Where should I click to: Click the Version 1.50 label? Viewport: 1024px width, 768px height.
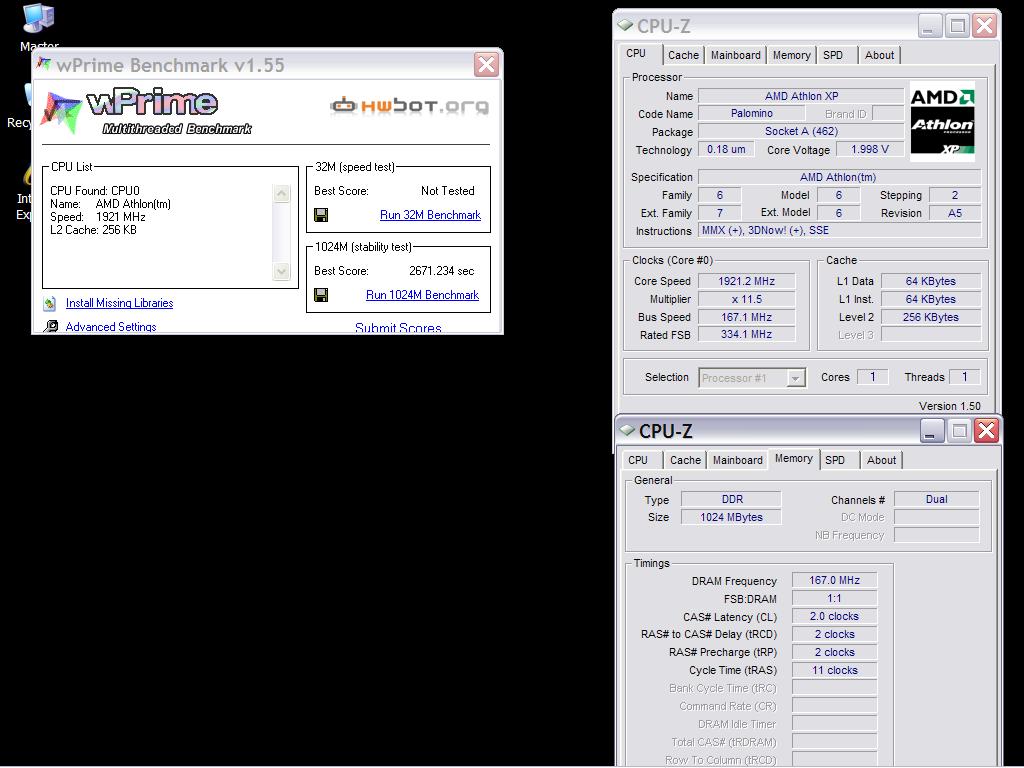point(950,406)
